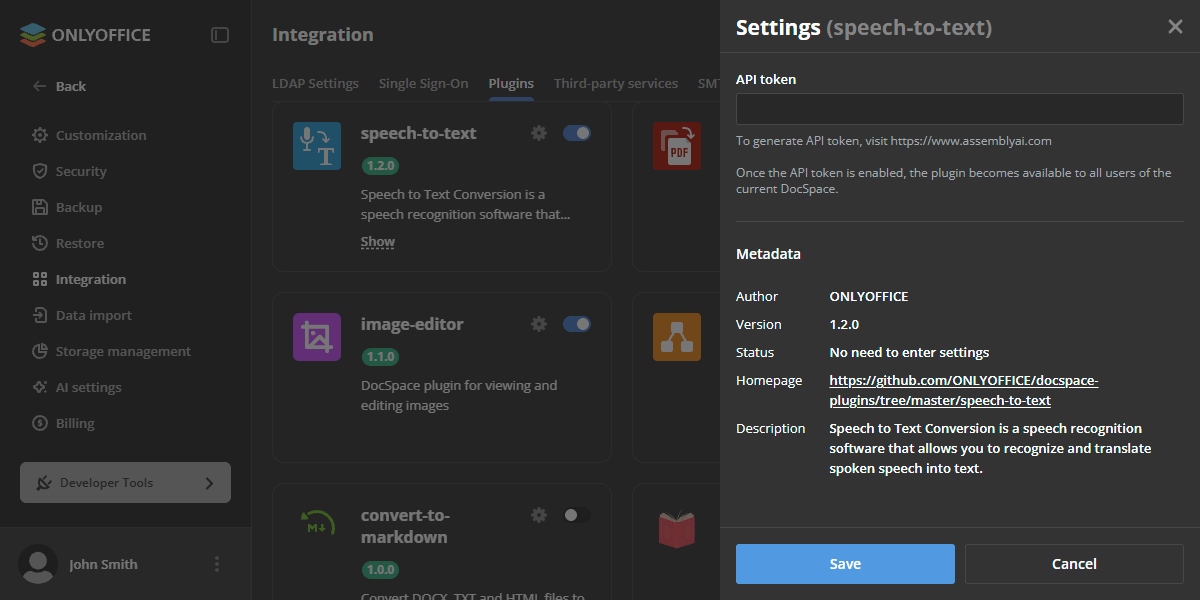This screenshot has width=1200, height=600.
Task: Click speech-to-text version badge 1.2.0
Action: tap(381, 165)
